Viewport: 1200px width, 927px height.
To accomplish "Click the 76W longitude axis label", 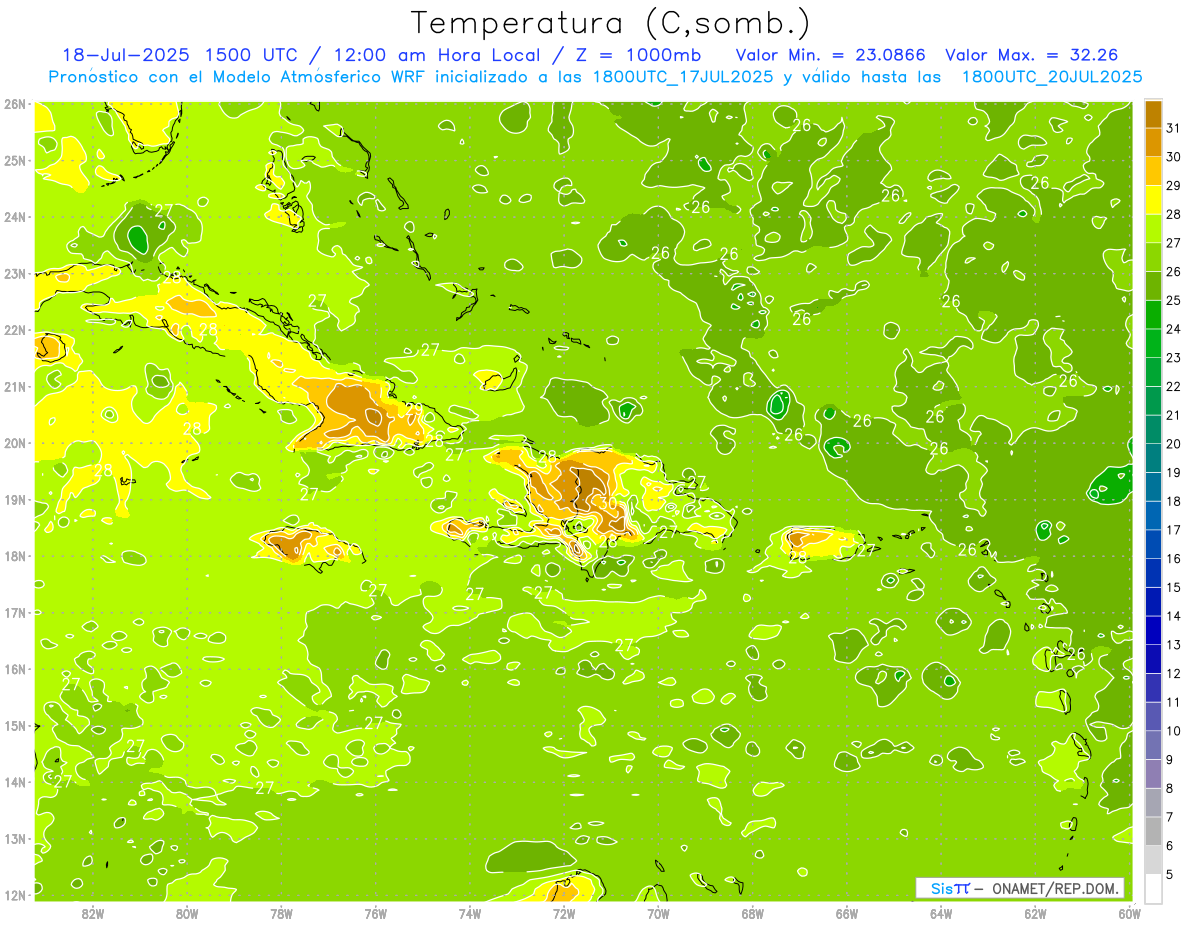I will click(x=376, y=913).
